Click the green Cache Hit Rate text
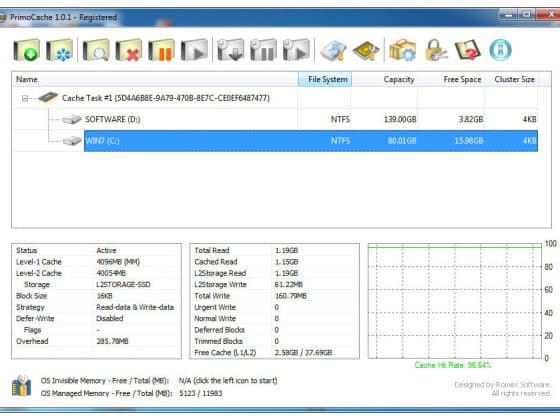 (x=452, y=365)
